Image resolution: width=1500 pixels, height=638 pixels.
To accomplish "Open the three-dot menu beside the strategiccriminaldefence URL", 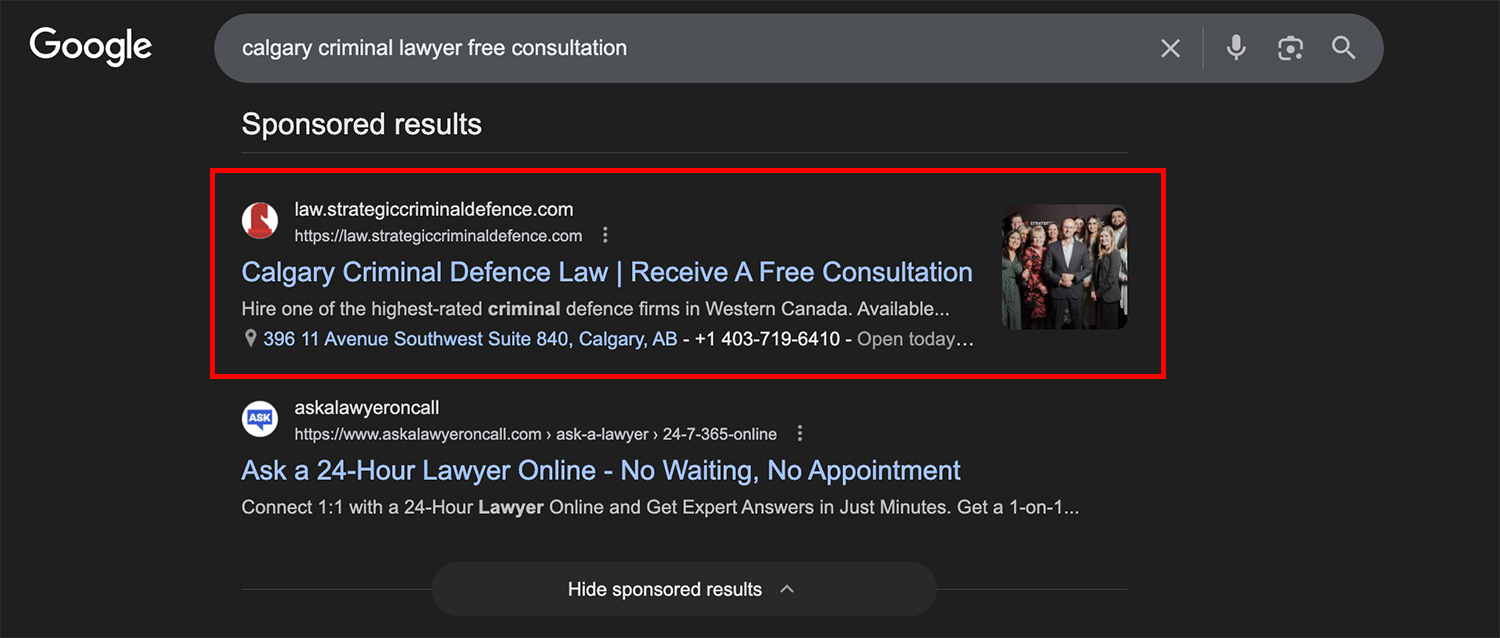I will [x=605, y=236].
